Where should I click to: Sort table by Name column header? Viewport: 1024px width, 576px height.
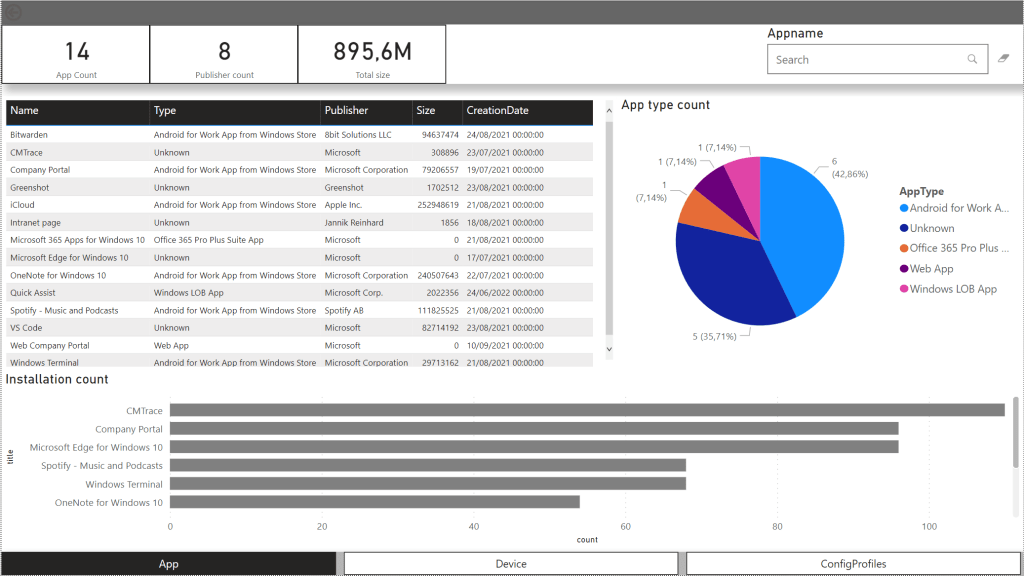click(25, 111)
